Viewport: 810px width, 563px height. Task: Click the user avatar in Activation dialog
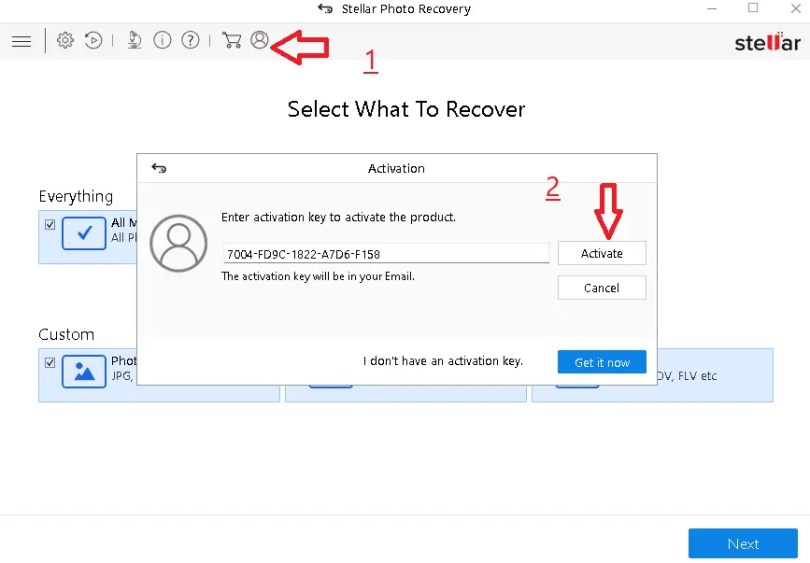(179, 243)
